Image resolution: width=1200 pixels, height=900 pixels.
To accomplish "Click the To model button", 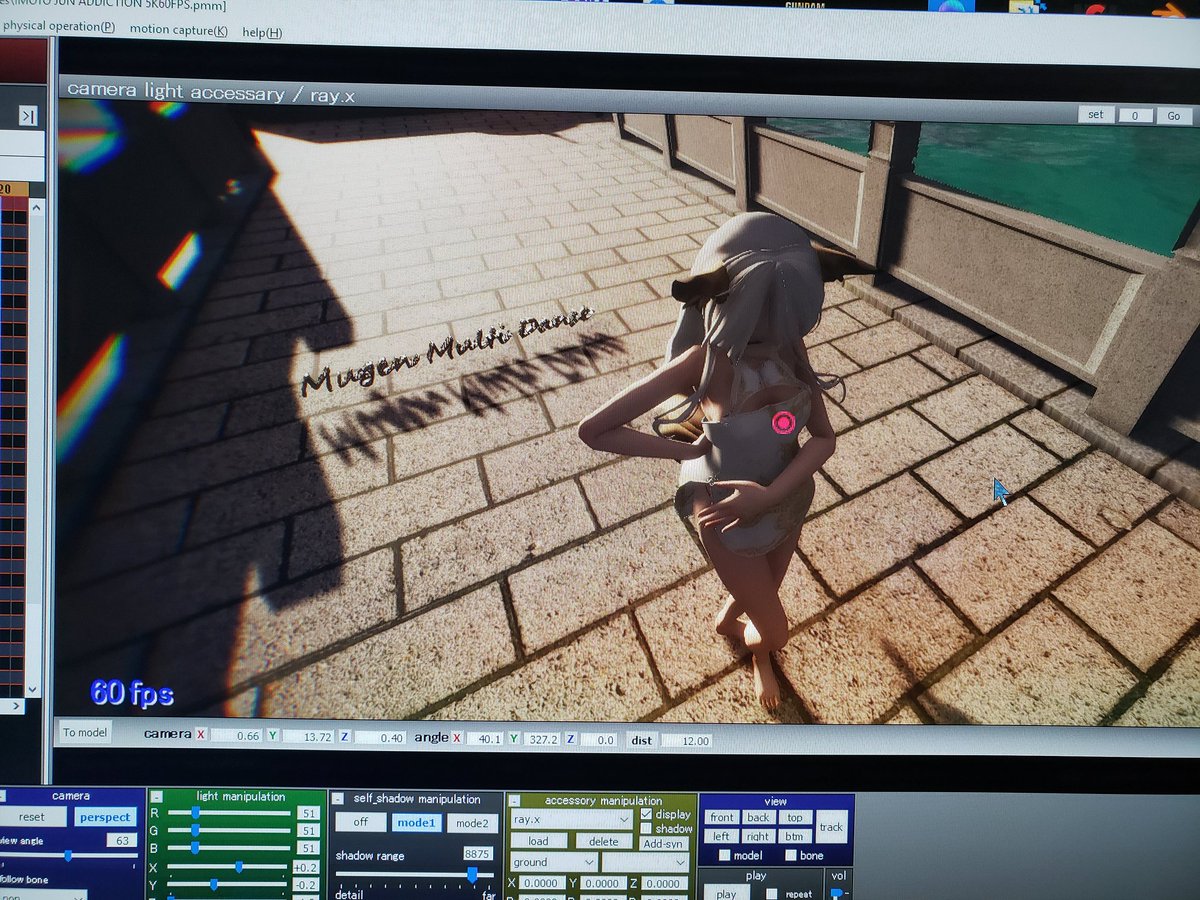I will pyautogui.click(x=85, y=733).
